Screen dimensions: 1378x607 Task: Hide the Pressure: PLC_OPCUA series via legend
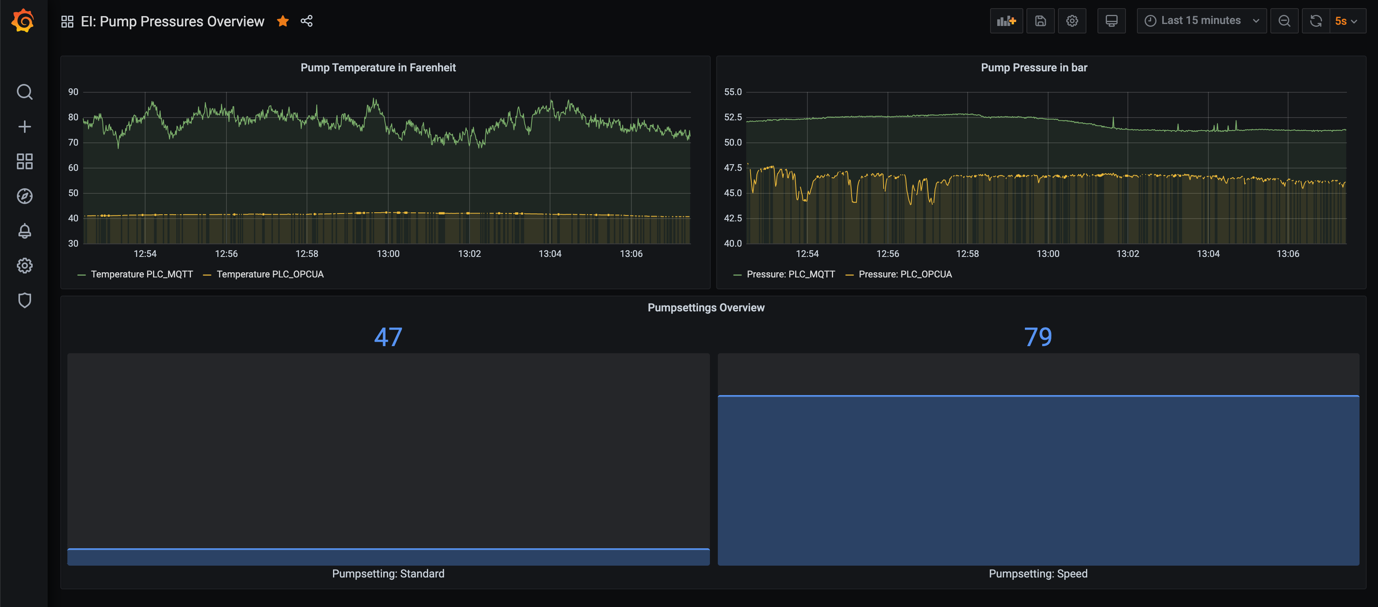click(906, 273)
